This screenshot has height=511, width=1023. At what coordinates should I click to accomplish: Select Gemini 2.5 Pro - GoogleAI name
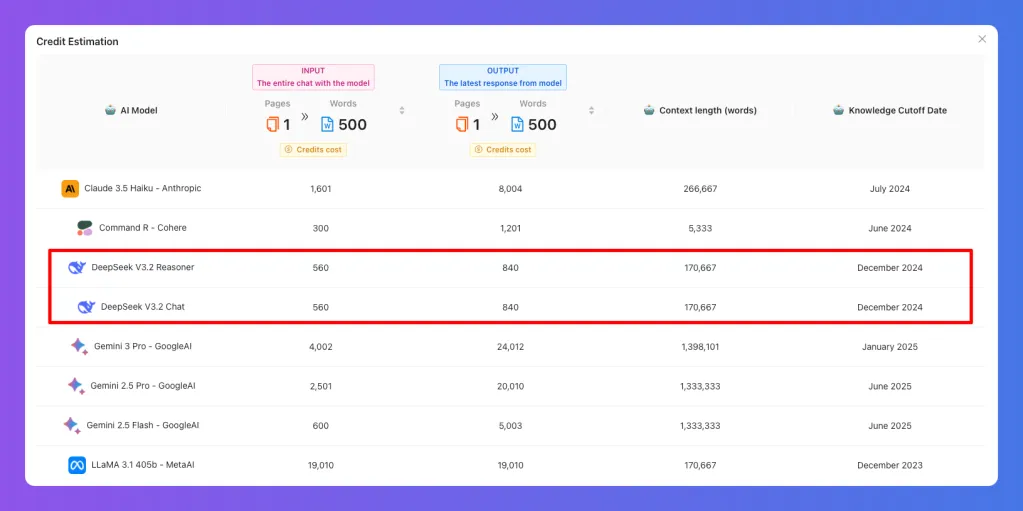[x=143, y=386]
